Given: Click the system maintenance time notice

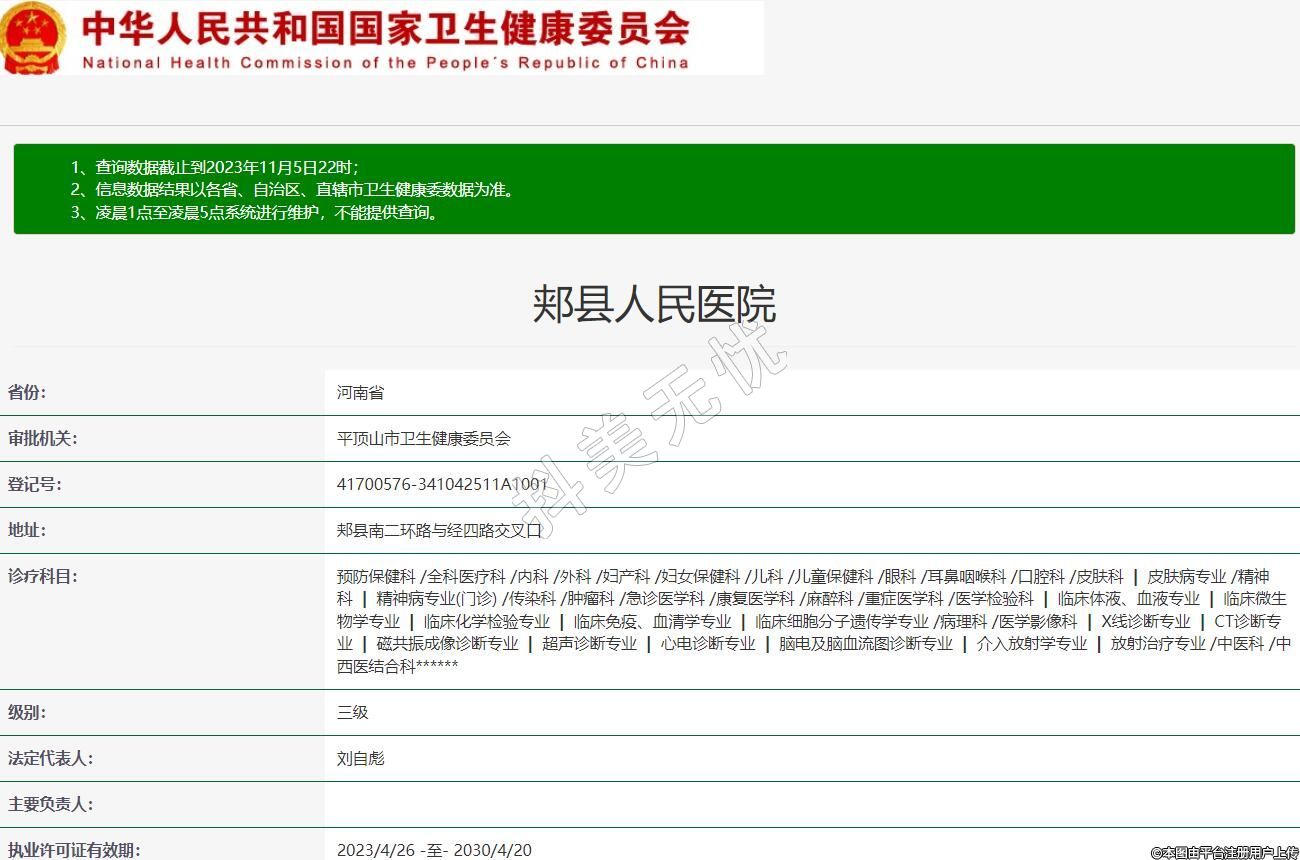Looking at the screenshot, I should pos(267,212).
